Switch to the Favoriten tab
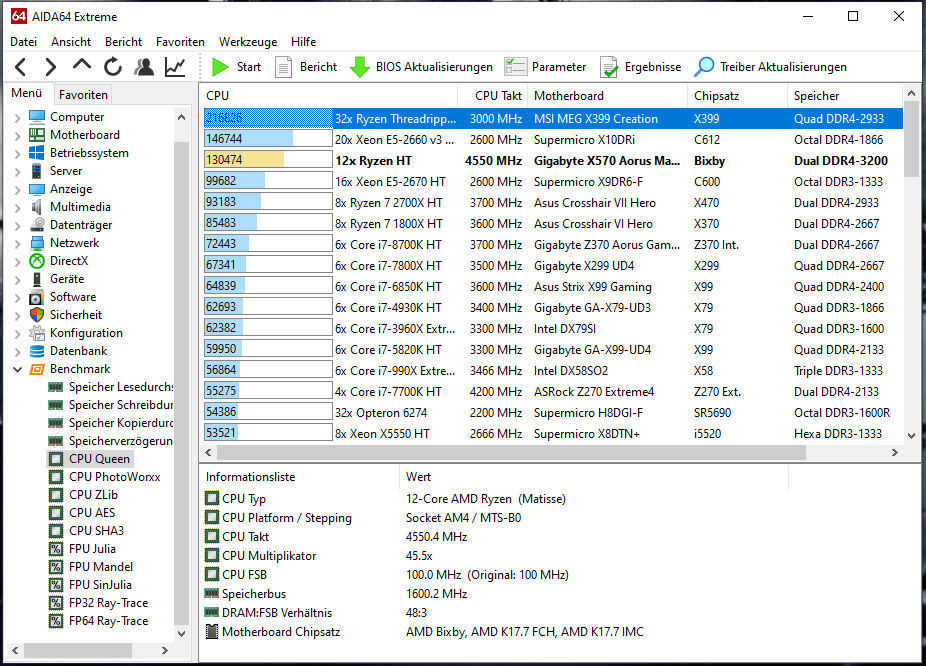This screenshot has height=666, width=926. pos(83,94)
